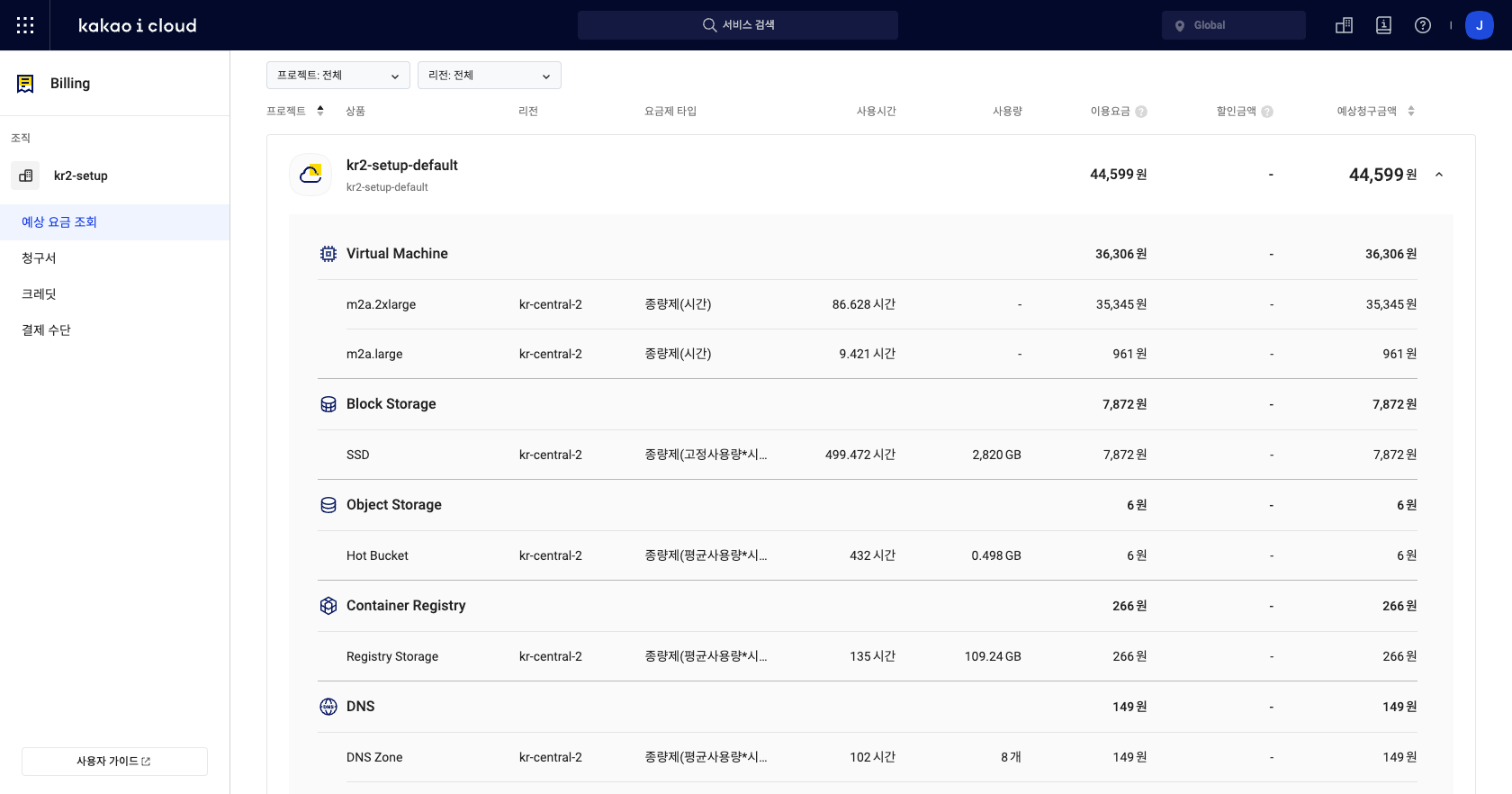Click the 상품 column header
1512x794 pixels.
355,112
